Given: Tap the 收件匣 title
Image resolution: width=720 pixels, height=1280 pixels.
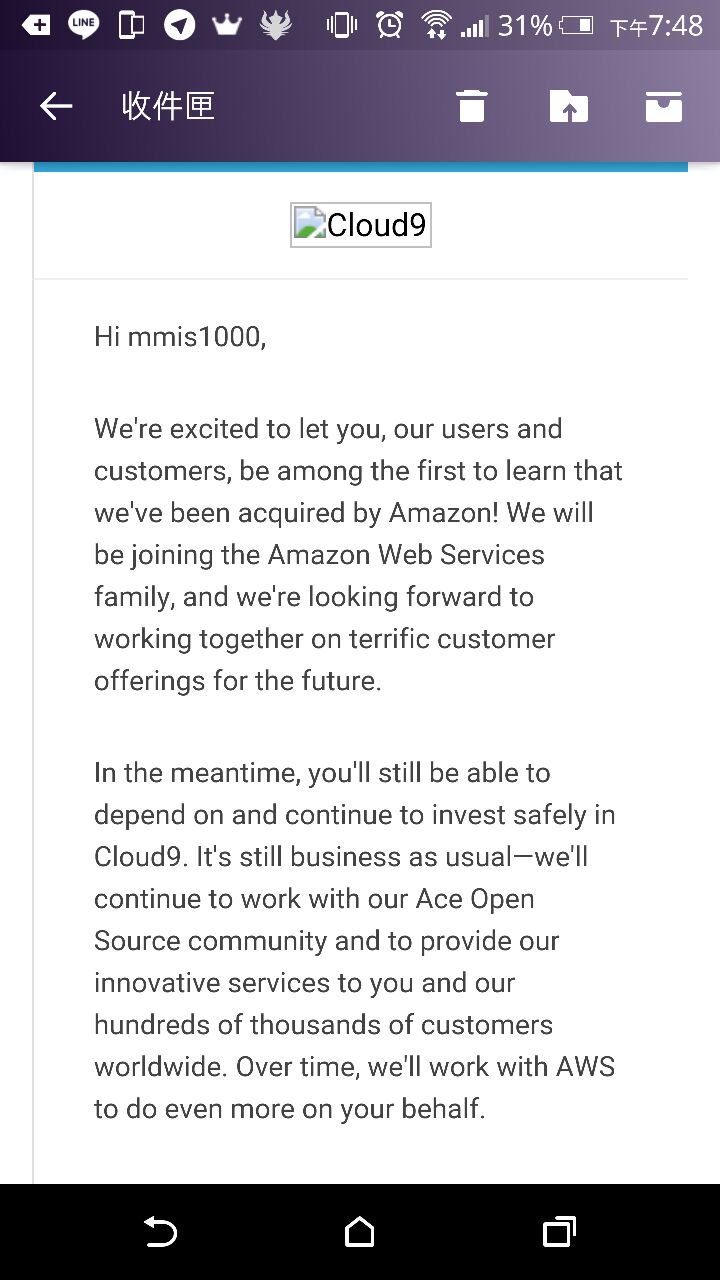Looking at the screenshot, I should 168,106.
